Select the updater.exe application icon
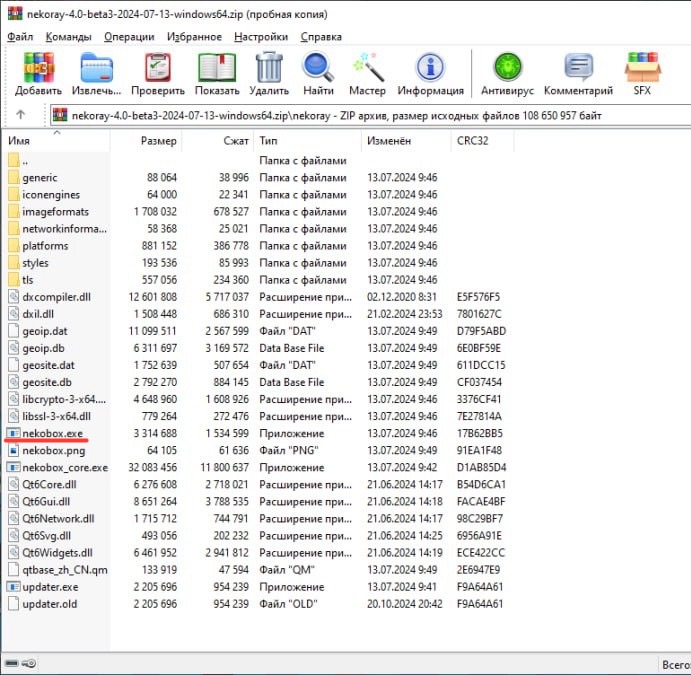 click(14, 587)
